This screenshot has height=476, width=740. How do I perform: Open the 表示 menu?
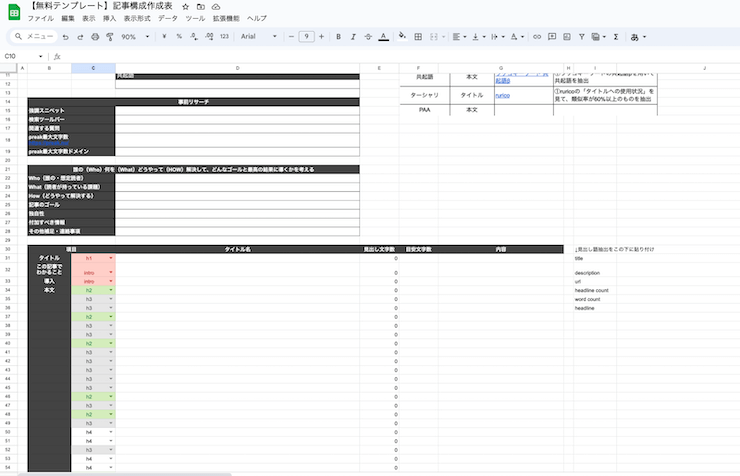pyautogui.click(x=89, y=18)
